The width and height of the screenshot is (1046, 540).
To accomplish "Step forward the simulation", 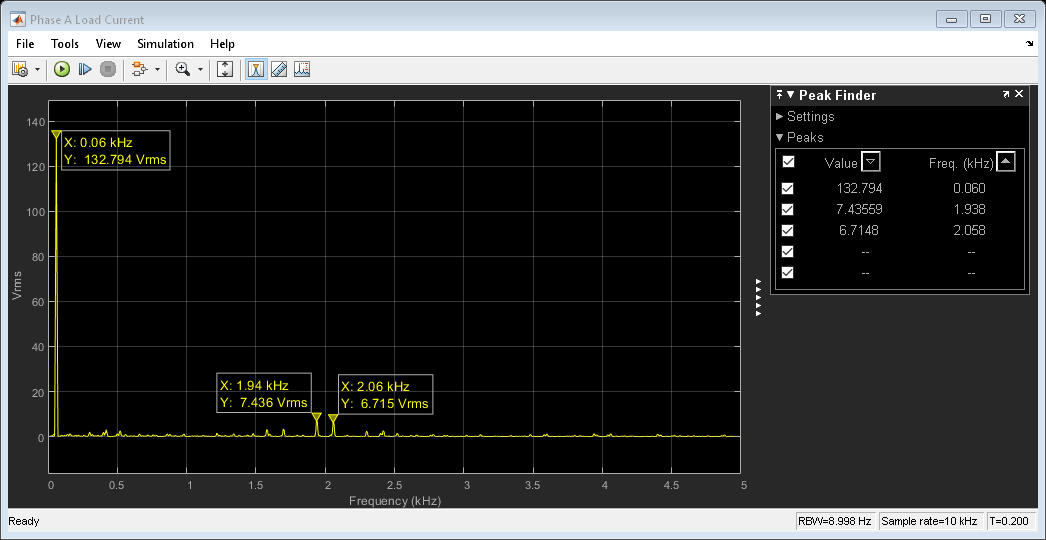I will [85, 69].
